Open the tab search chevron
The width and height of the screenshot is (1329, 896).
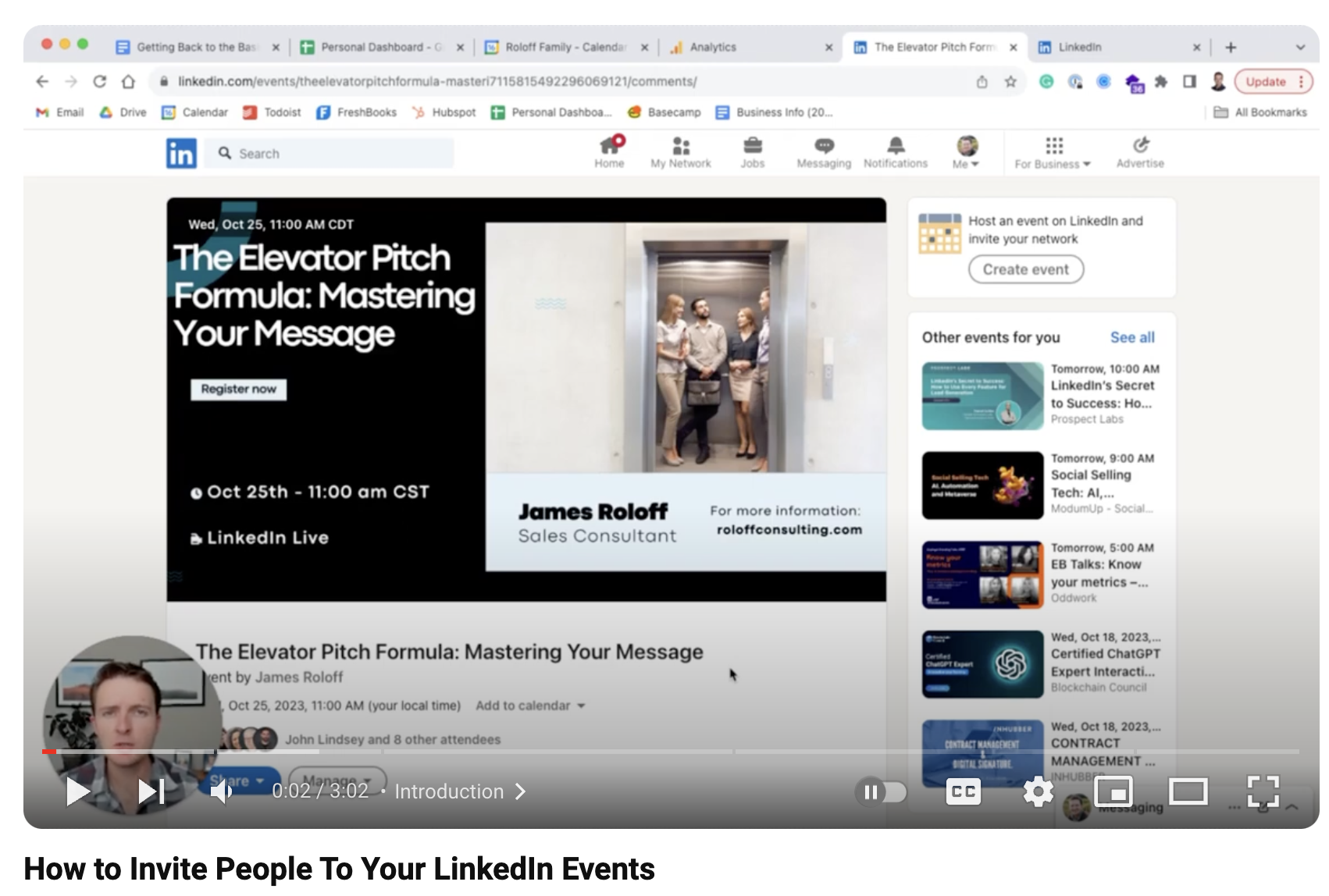pos(1300,47)
